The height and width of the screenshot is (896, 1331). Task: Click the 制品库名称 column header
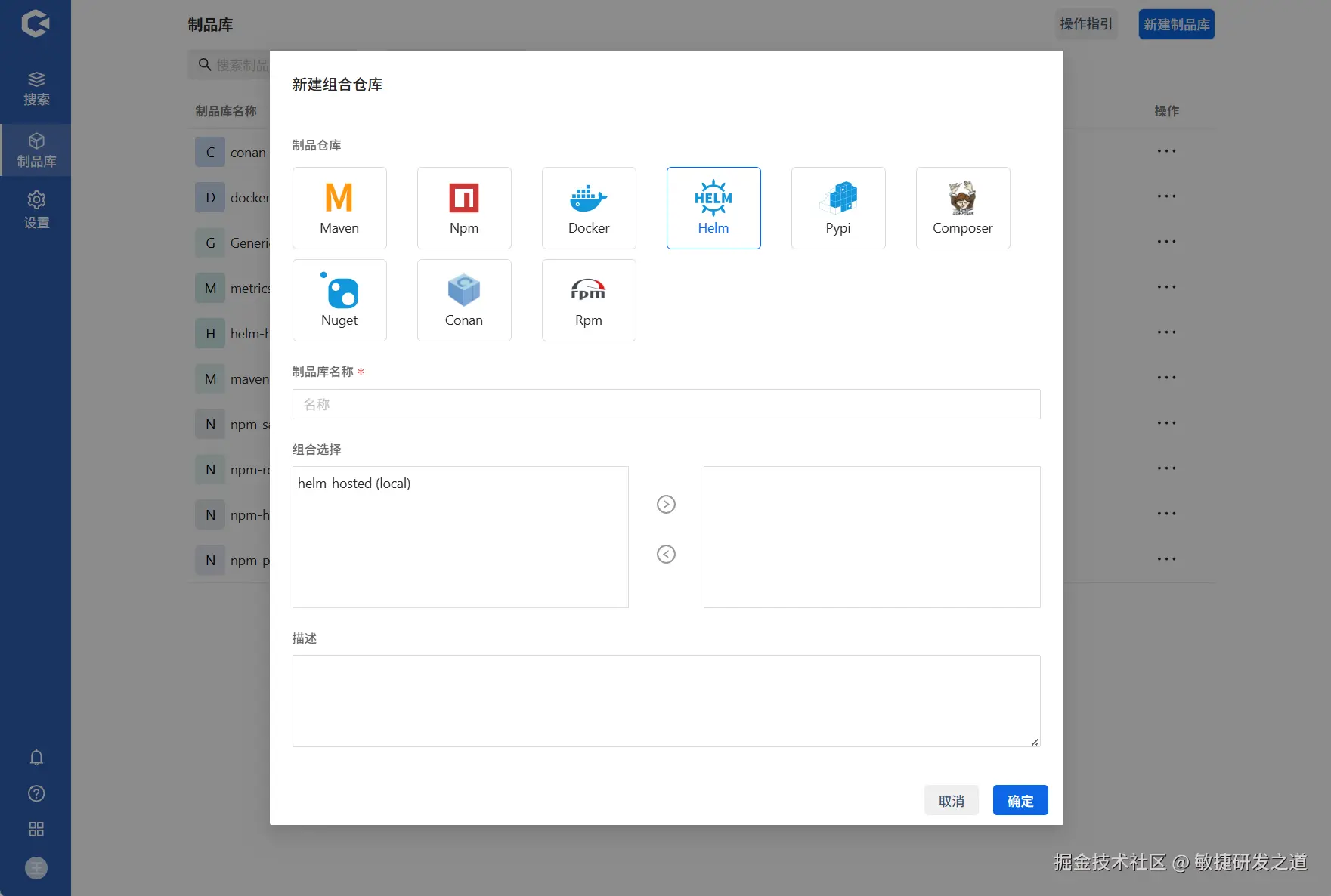226,111
